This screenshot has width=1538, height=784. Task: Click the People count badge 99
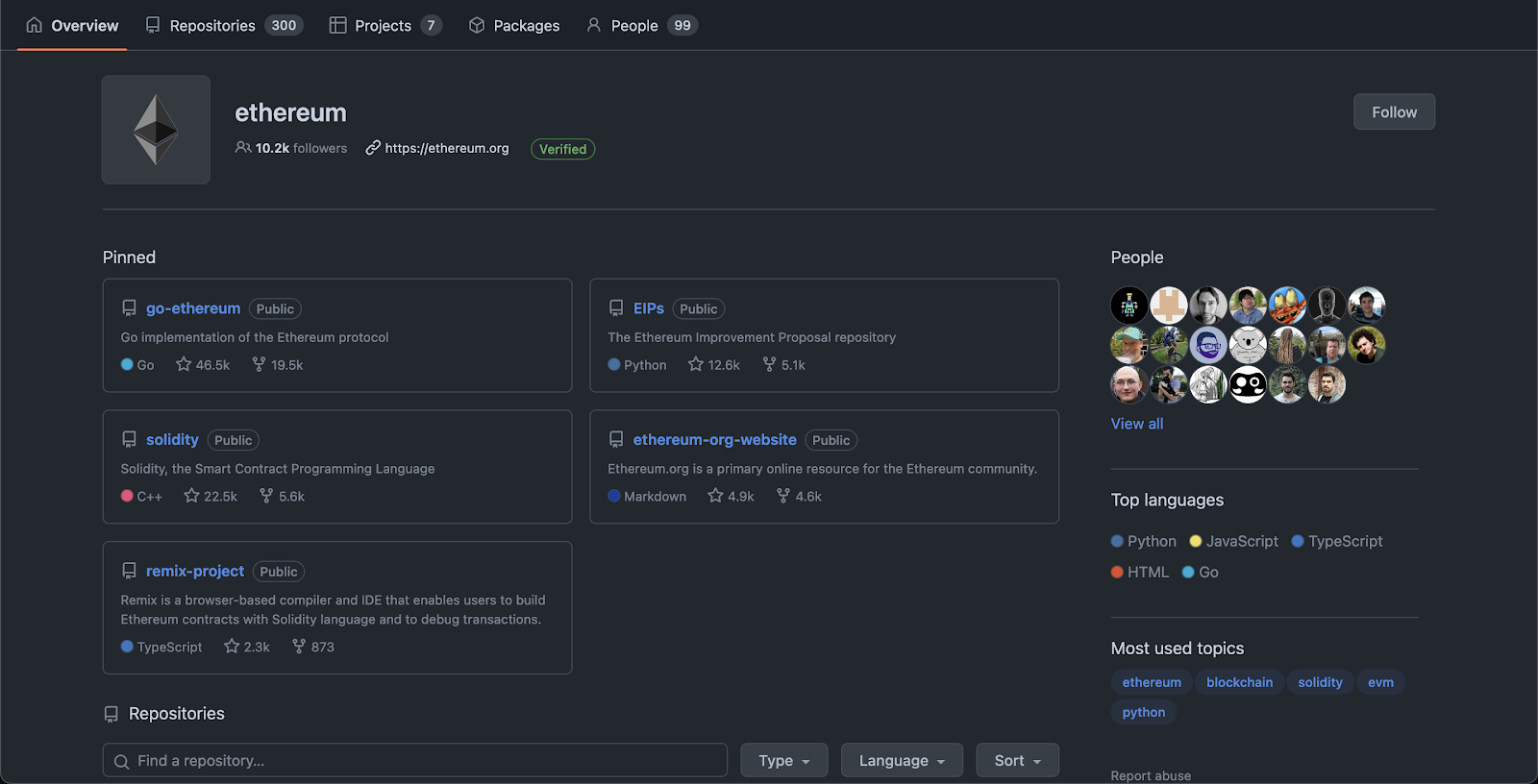pos(682,25)
